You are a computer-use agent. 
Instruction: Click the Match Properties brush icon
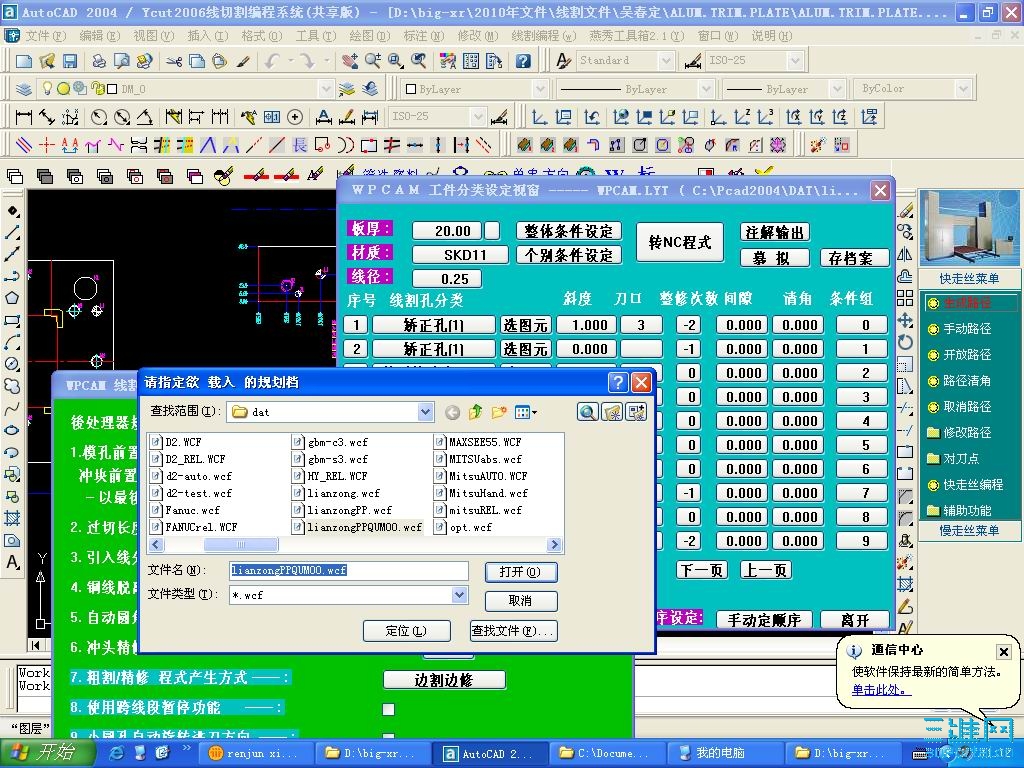pyautogui.click(x=243, y=61)
